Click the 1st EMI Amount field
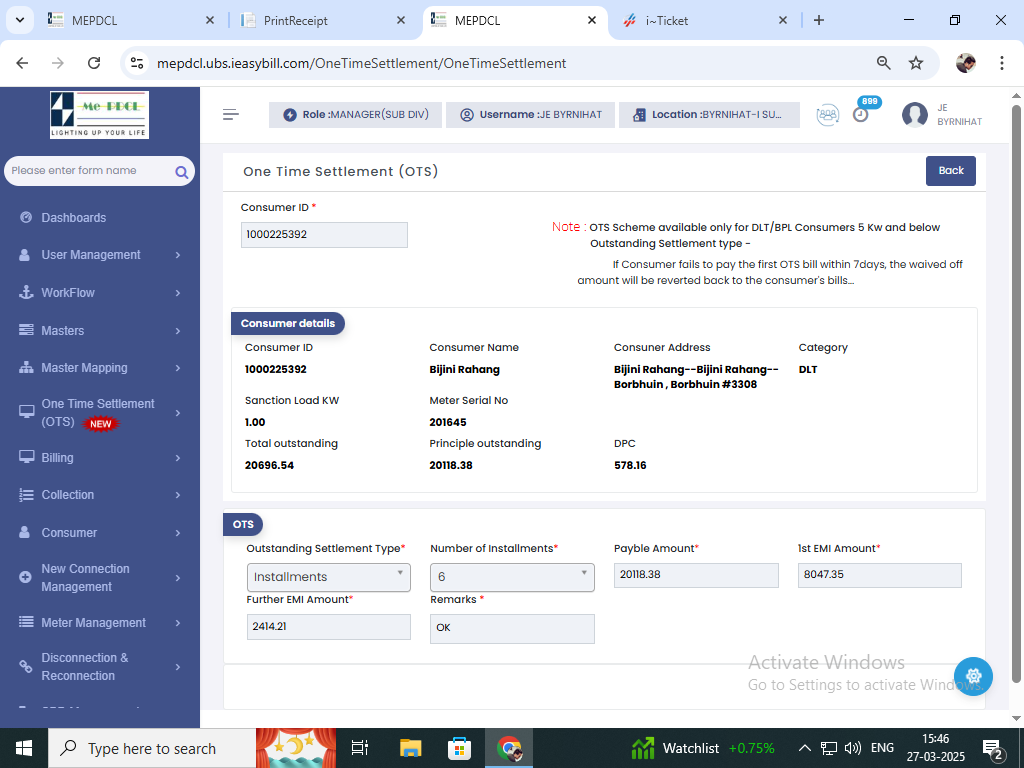The width and height of the screenshot is (1024, 768). coord(880,575)
